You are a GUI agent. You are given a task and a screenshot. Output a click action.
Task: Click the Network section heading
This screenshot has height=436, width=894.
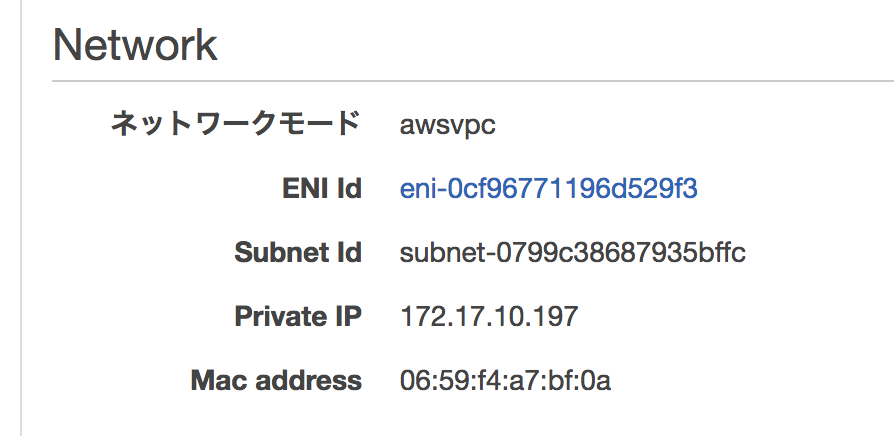[x=135, y=46]
